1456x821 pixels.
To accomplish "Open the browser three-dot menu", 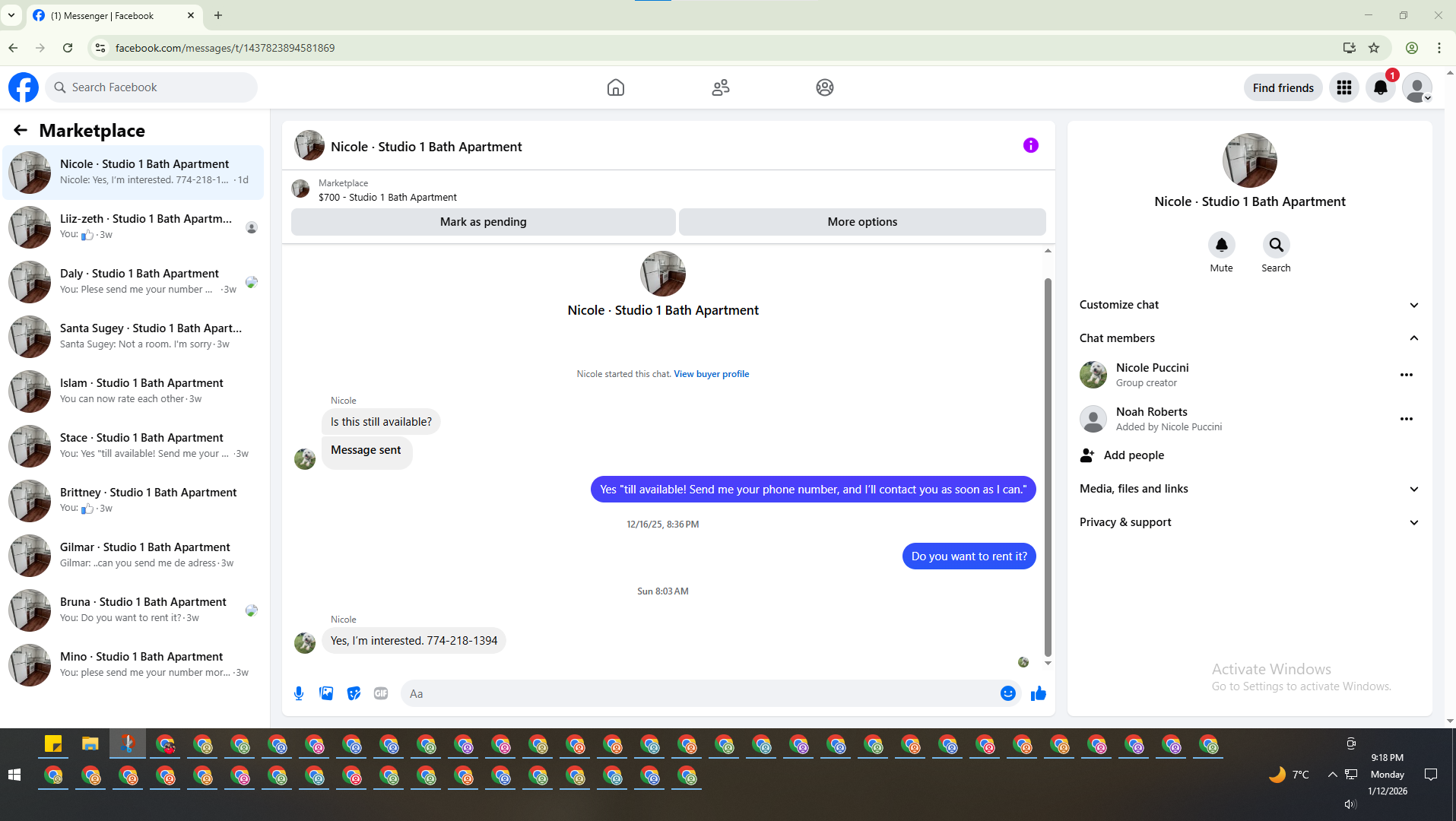I will [x=1439, y=48].
